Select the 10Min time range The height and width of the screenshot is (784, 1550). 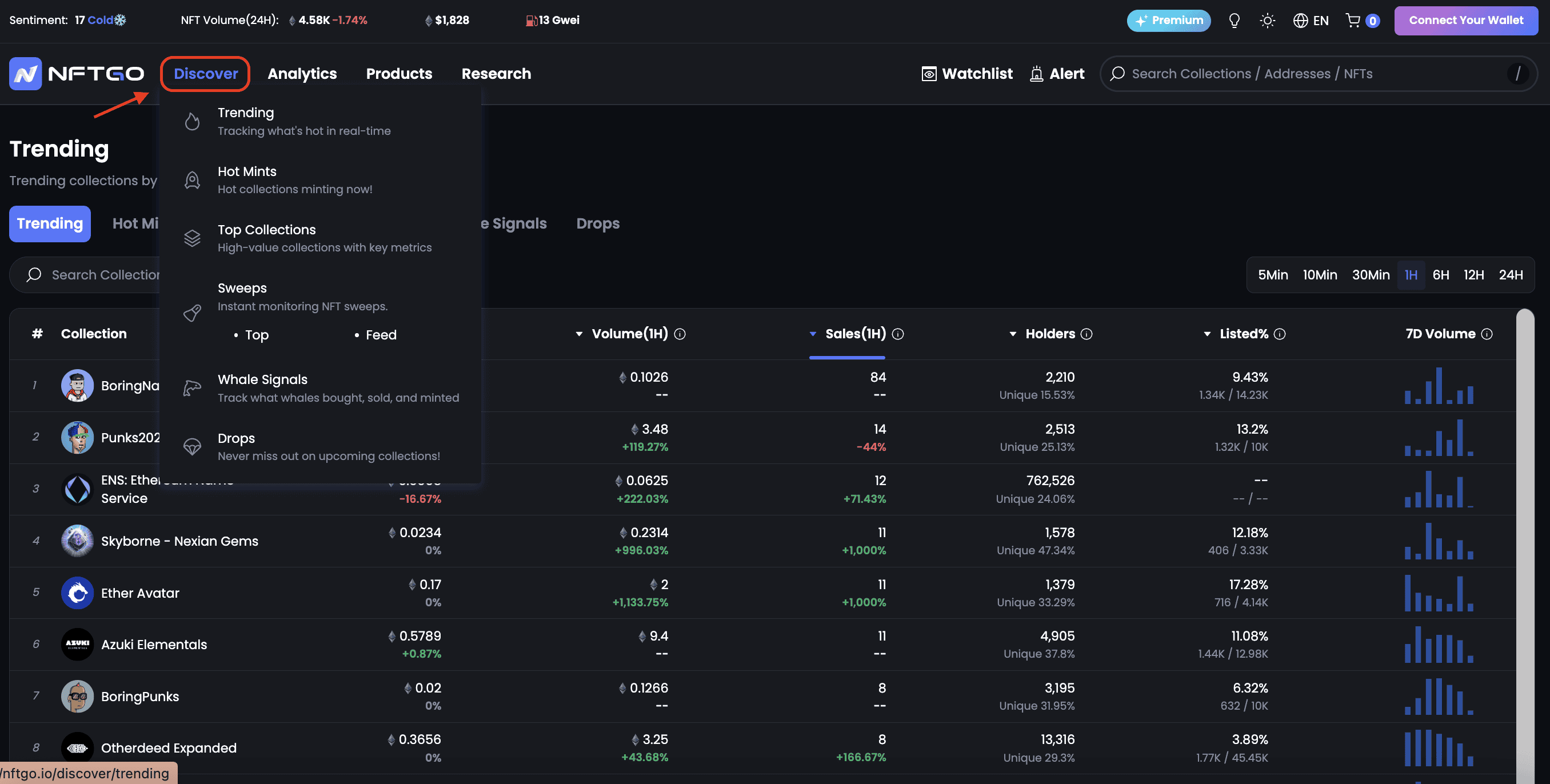[x=1320, y=275]
